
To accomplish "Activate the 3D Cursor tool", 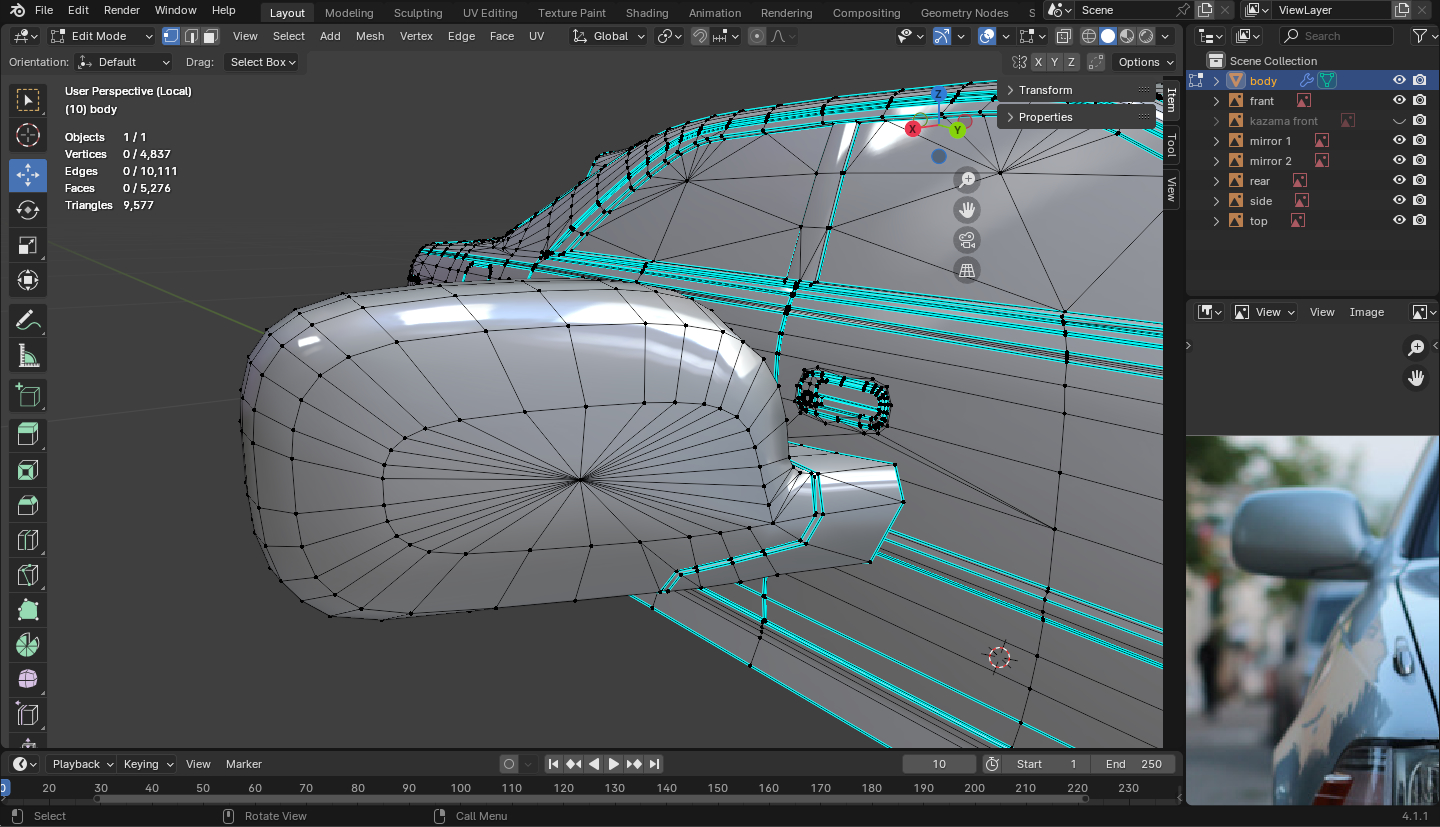I will pos(28,135).
